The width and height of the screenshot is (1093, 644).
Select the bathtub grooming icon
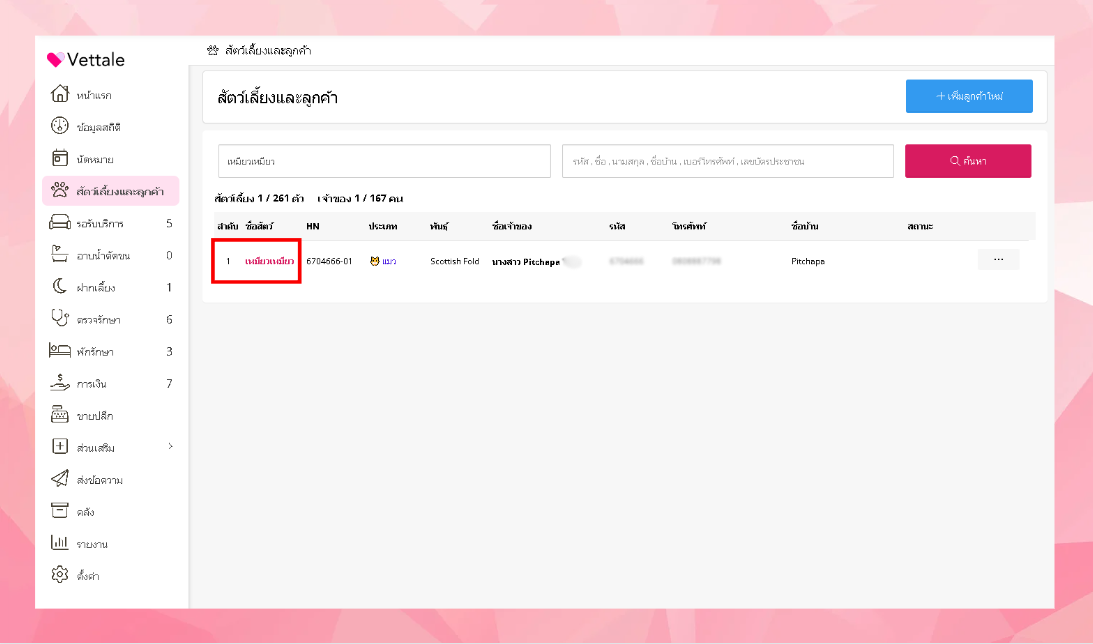coord(60,254)
